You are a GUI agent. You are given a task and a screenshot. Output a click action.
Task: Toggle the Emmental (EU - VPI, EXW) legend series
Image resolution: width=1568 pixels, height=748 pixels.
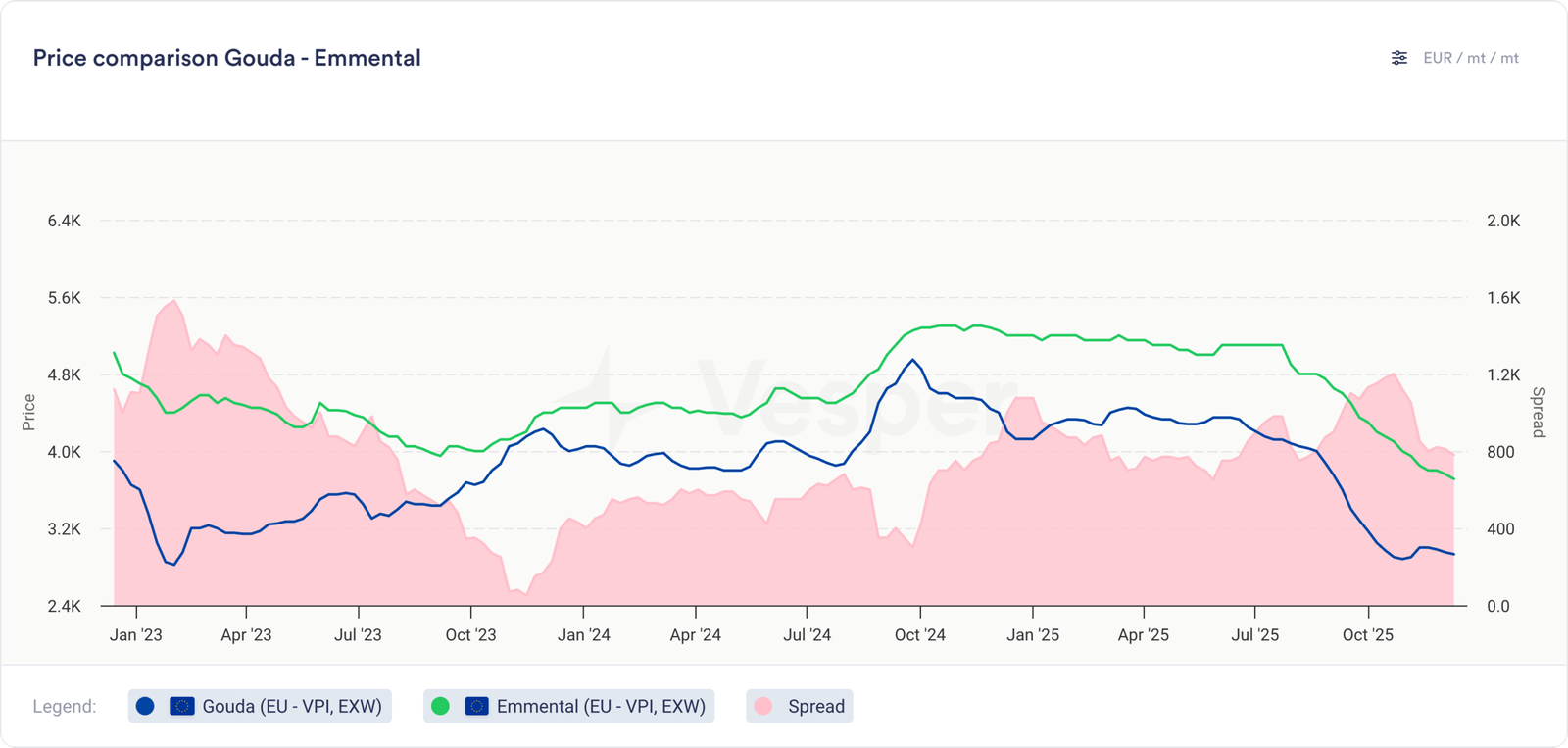(x=600, y=706)
